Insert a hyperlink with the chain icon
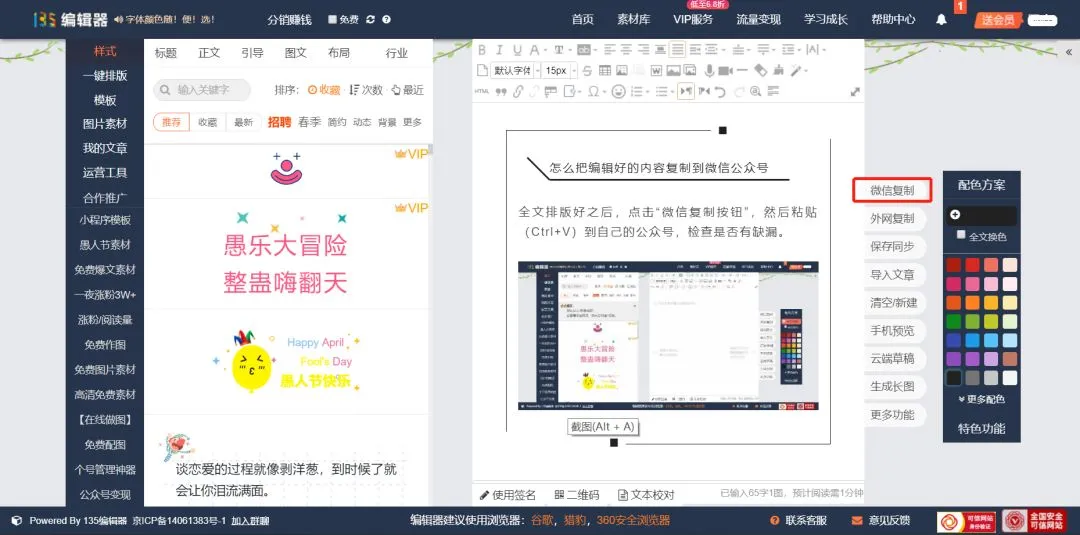Screen dimensions: 1080x535 (518, 91)
